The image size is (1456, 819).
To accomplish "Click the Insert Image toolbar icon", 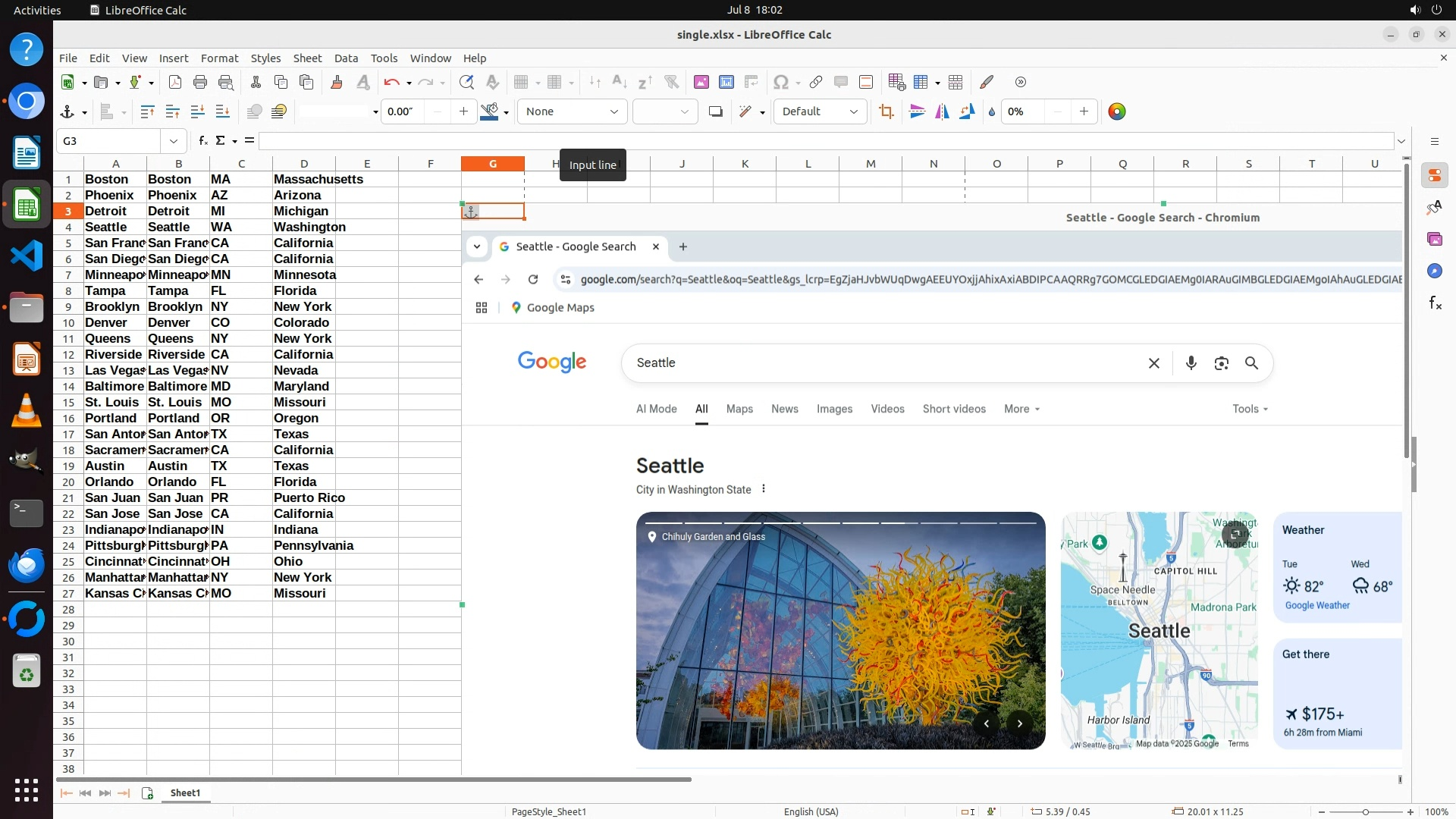I will (x=701, y=82).
